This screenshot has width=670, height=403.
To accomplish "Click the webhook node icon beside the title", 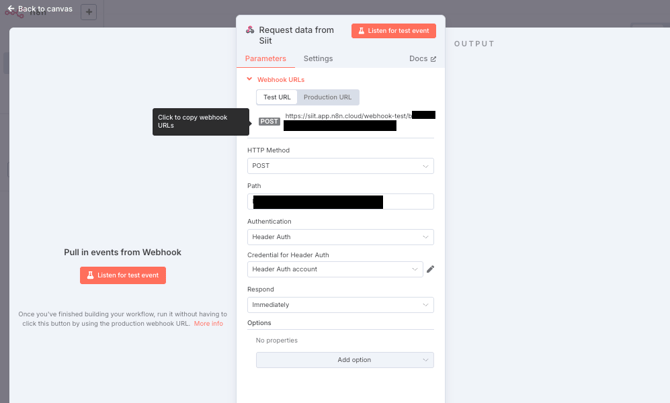I will point(250,30).
